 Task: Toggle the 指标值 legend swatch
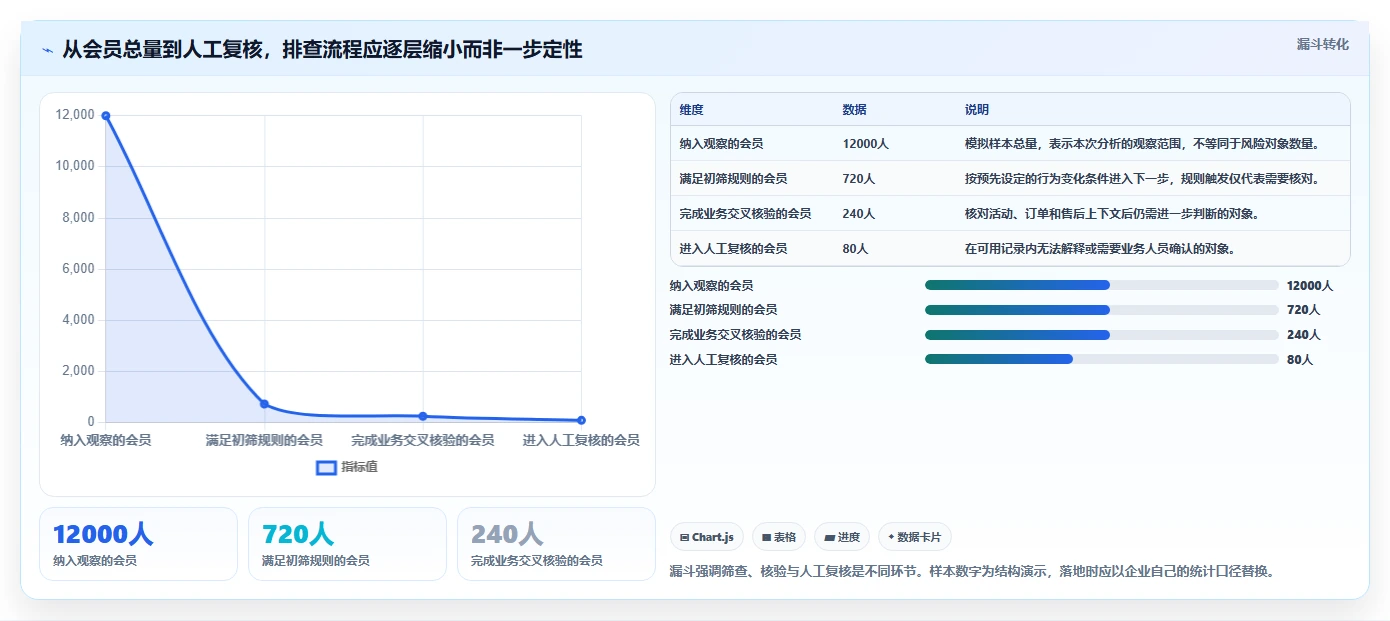click(x=326, y=467)
